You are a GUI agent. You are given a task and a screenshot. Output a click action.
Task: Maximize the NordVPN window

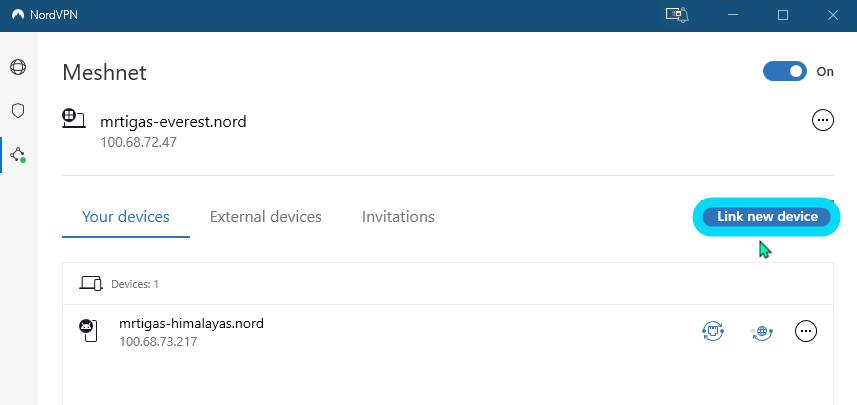pos(783,15)
